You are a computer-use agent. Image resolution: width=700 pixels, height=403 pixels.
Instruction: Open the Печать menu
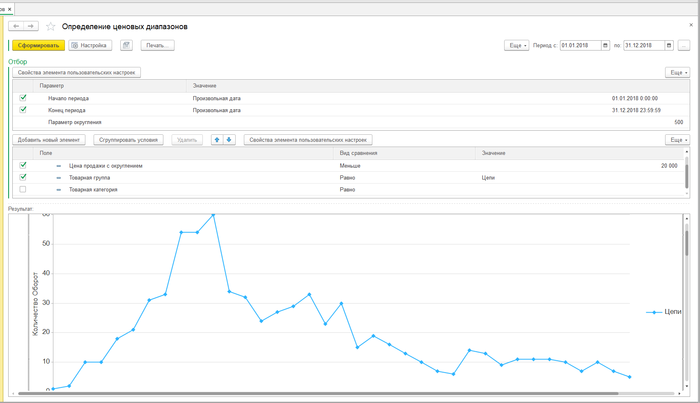pos(157,45)
